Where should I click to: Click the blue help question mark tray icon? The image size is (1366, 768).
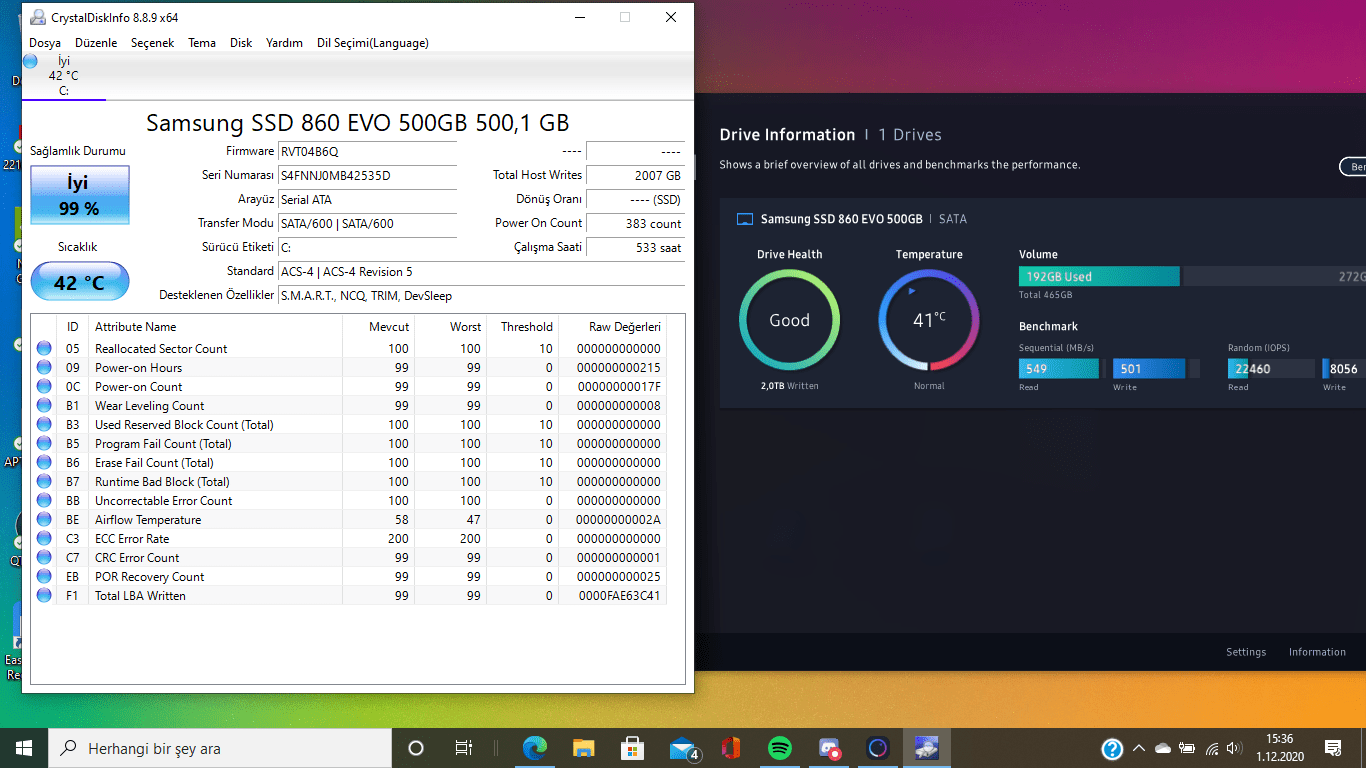click(x=1112, y=748)
